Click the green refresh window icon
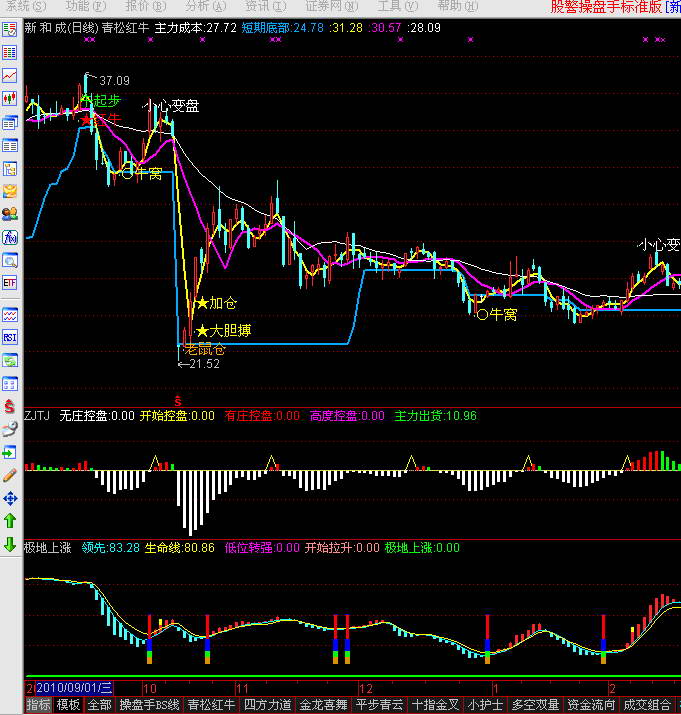 [x=10, y=361]
